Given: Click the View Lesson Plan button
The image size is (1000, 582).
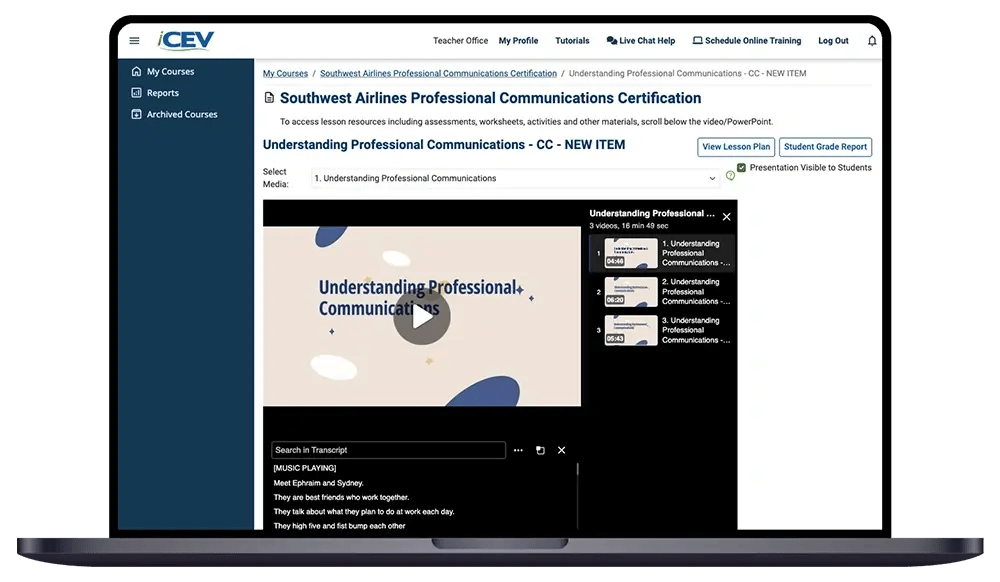Looking at the screenshot, I should click(736, 147).
